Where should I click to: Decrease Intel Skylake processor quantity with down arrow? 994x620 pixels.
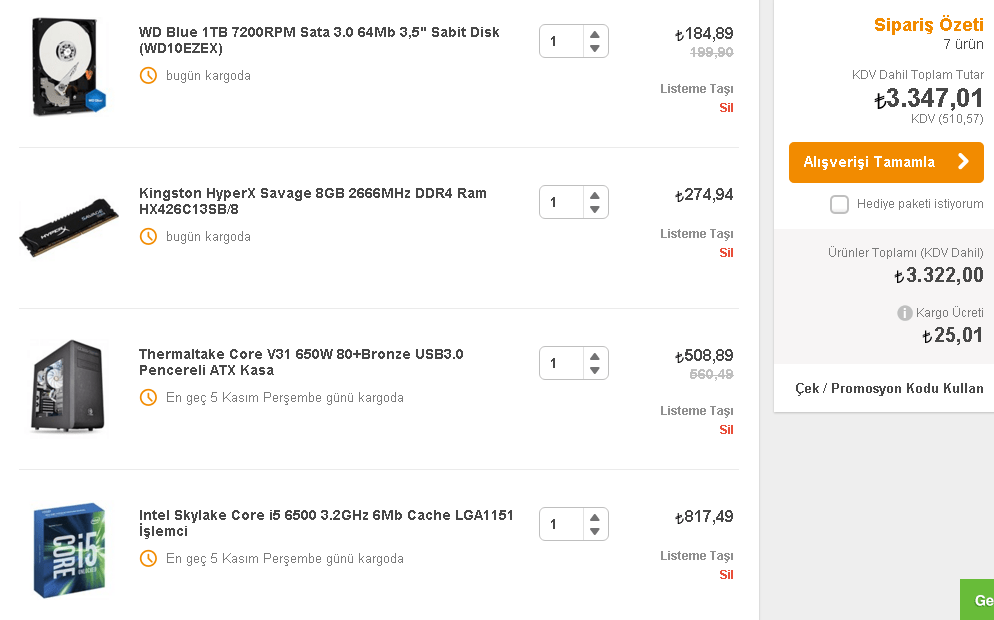[595, 532]
